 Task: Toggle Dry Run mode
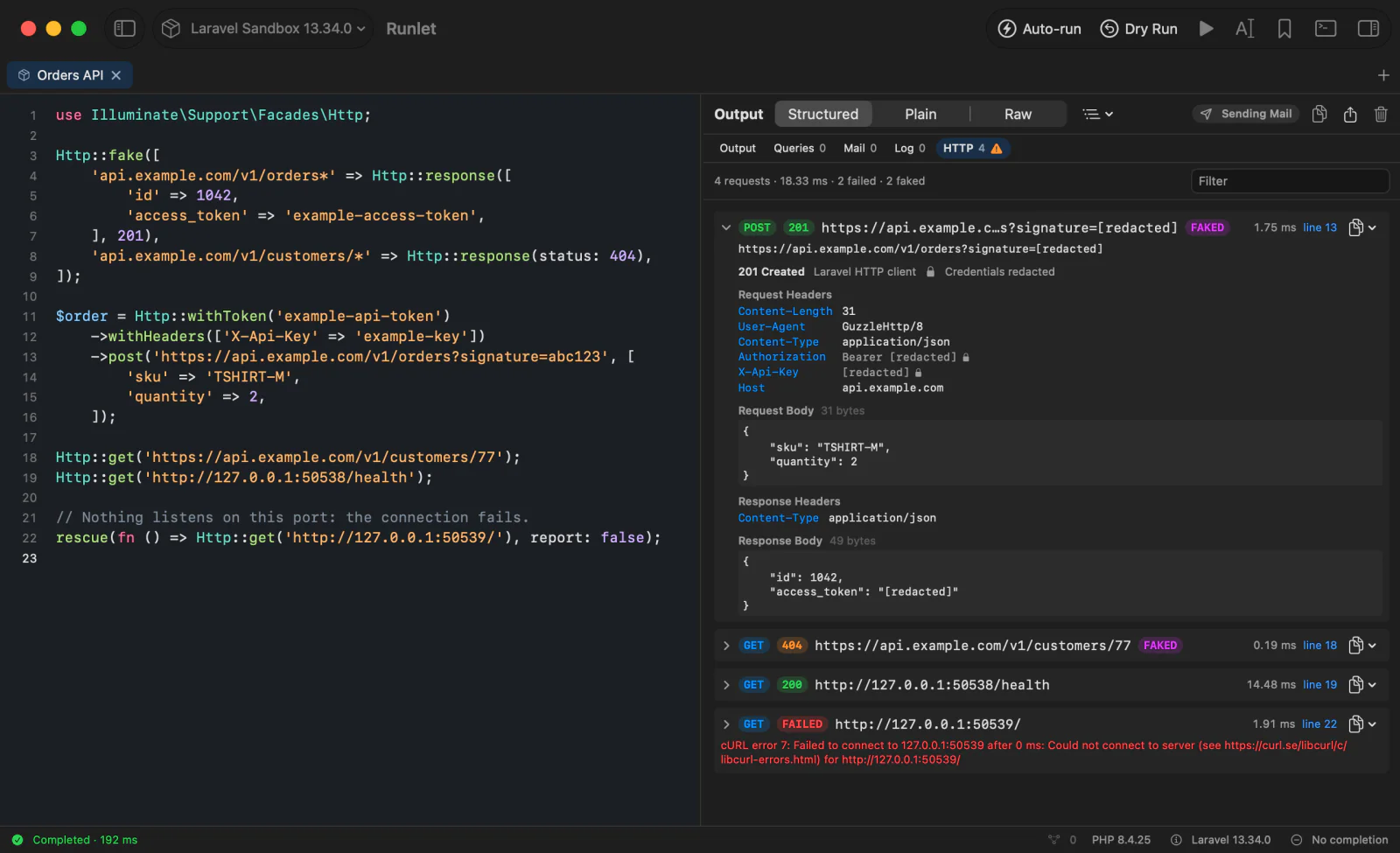point(1138,29)
